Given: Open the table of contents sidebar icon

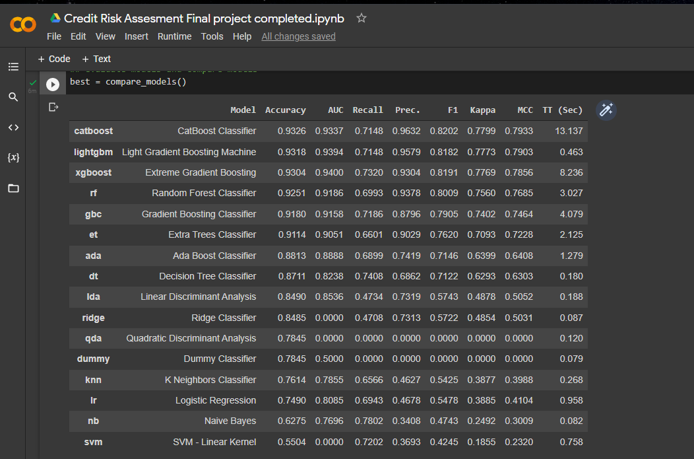Looking at the screenshot, I should 13,67.
